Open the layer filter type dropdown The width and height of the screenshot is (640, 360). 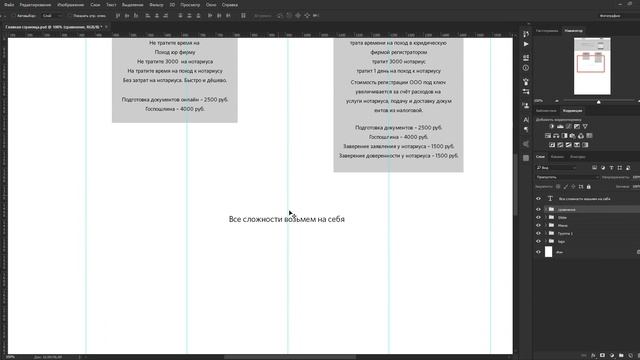tap(557, 168)
